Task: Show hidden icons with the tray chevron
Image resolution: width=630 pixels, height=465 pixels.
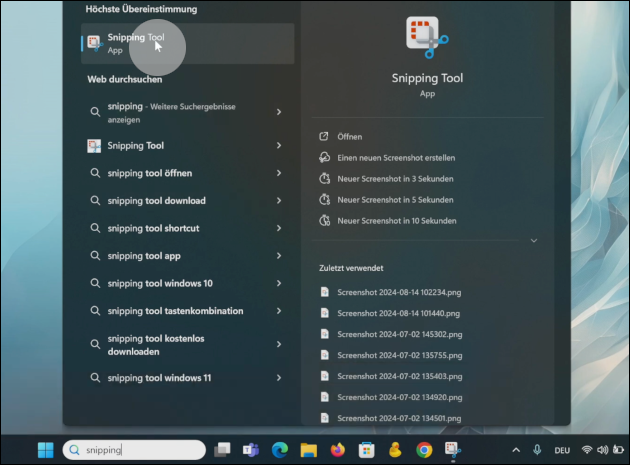Action: point(516,450)
